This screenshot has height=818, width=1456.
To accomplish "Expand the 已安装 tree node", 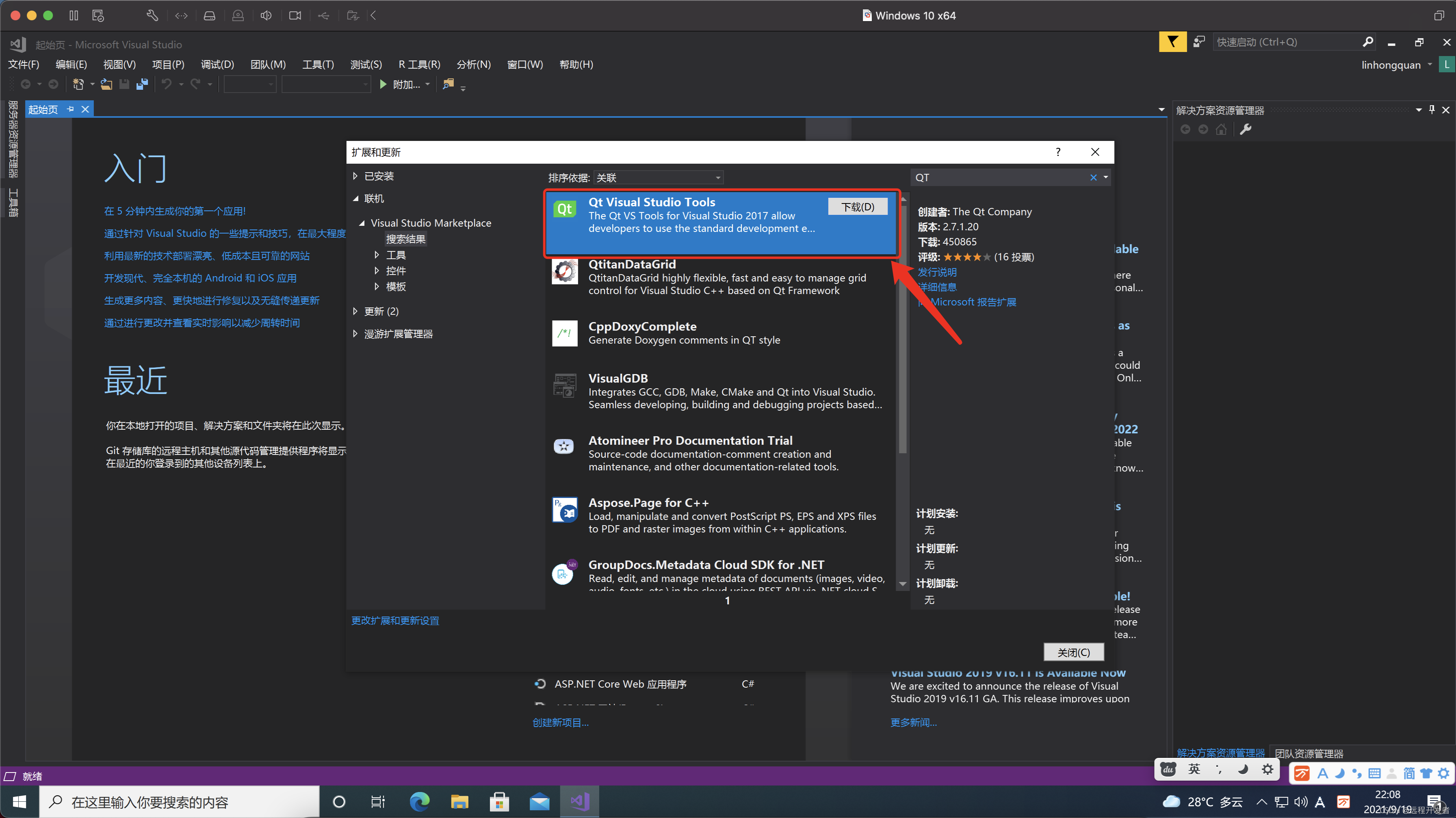I will [355, 176].
